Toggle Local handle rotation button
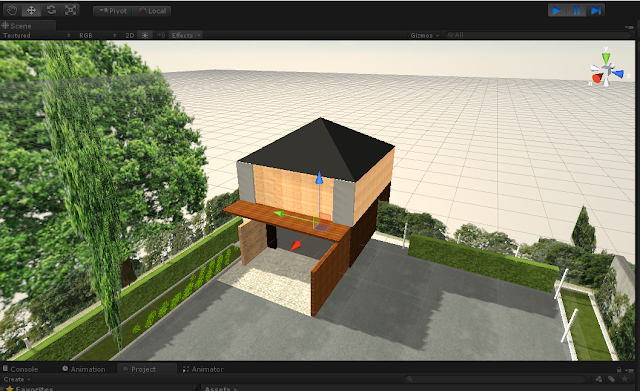 point(152,11)
